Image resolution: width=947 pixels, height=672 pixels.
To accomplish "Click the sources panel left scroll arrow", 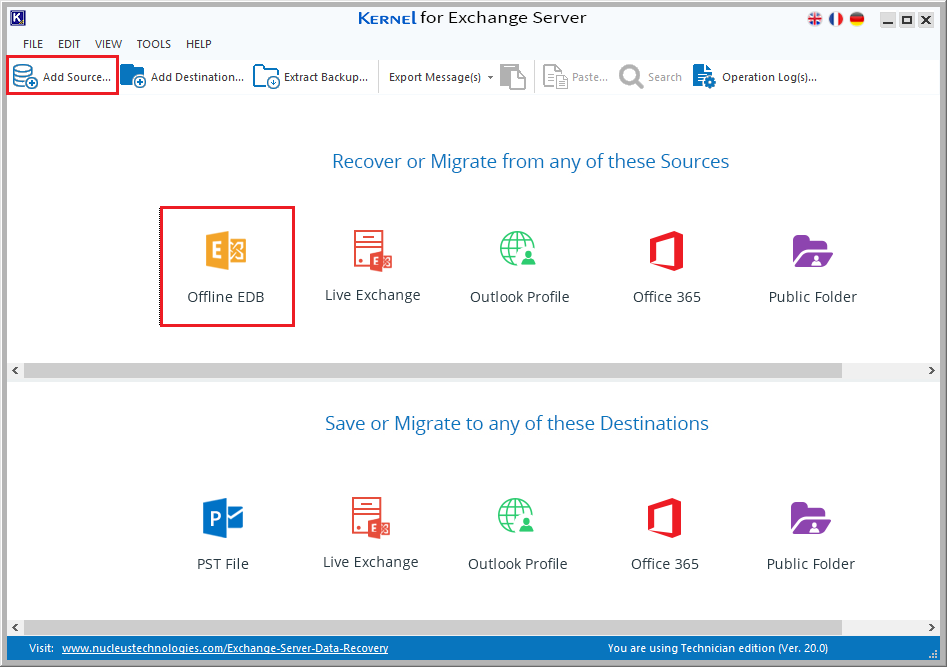I will tap(15, 370).
